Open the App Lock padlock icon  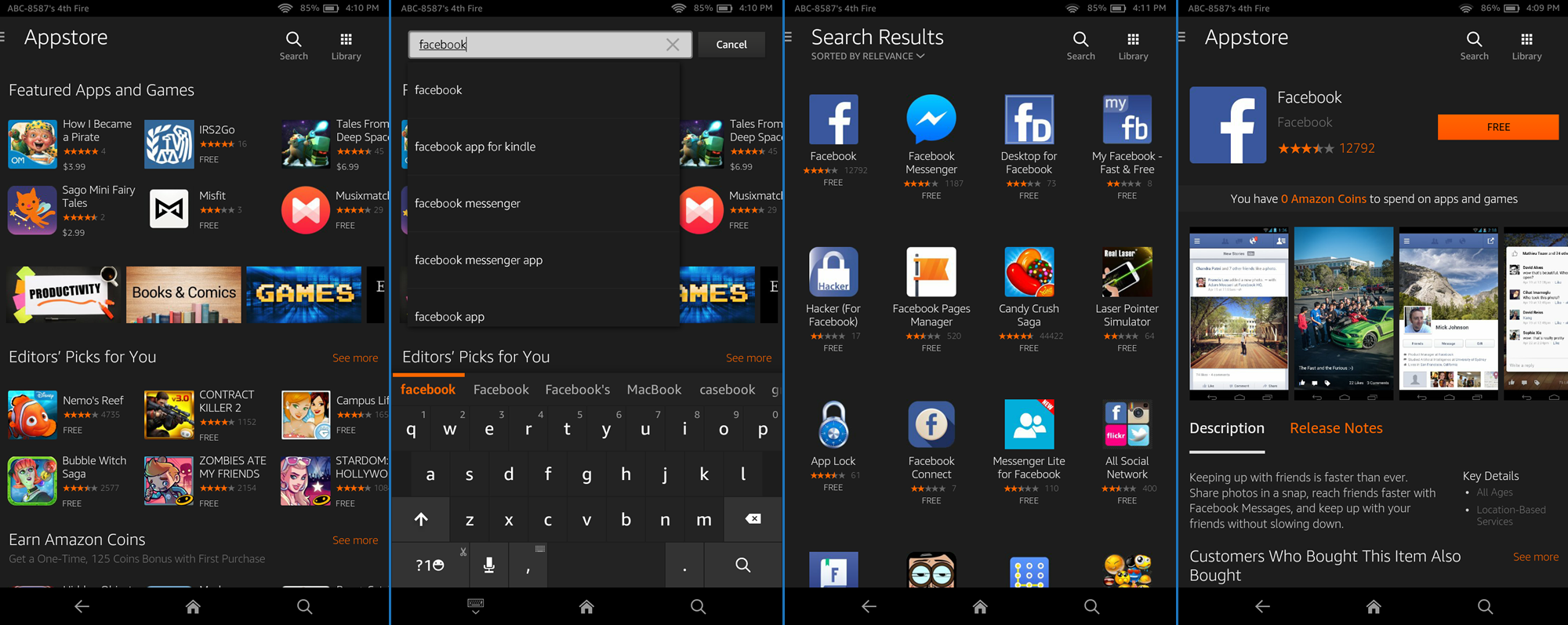833,425
